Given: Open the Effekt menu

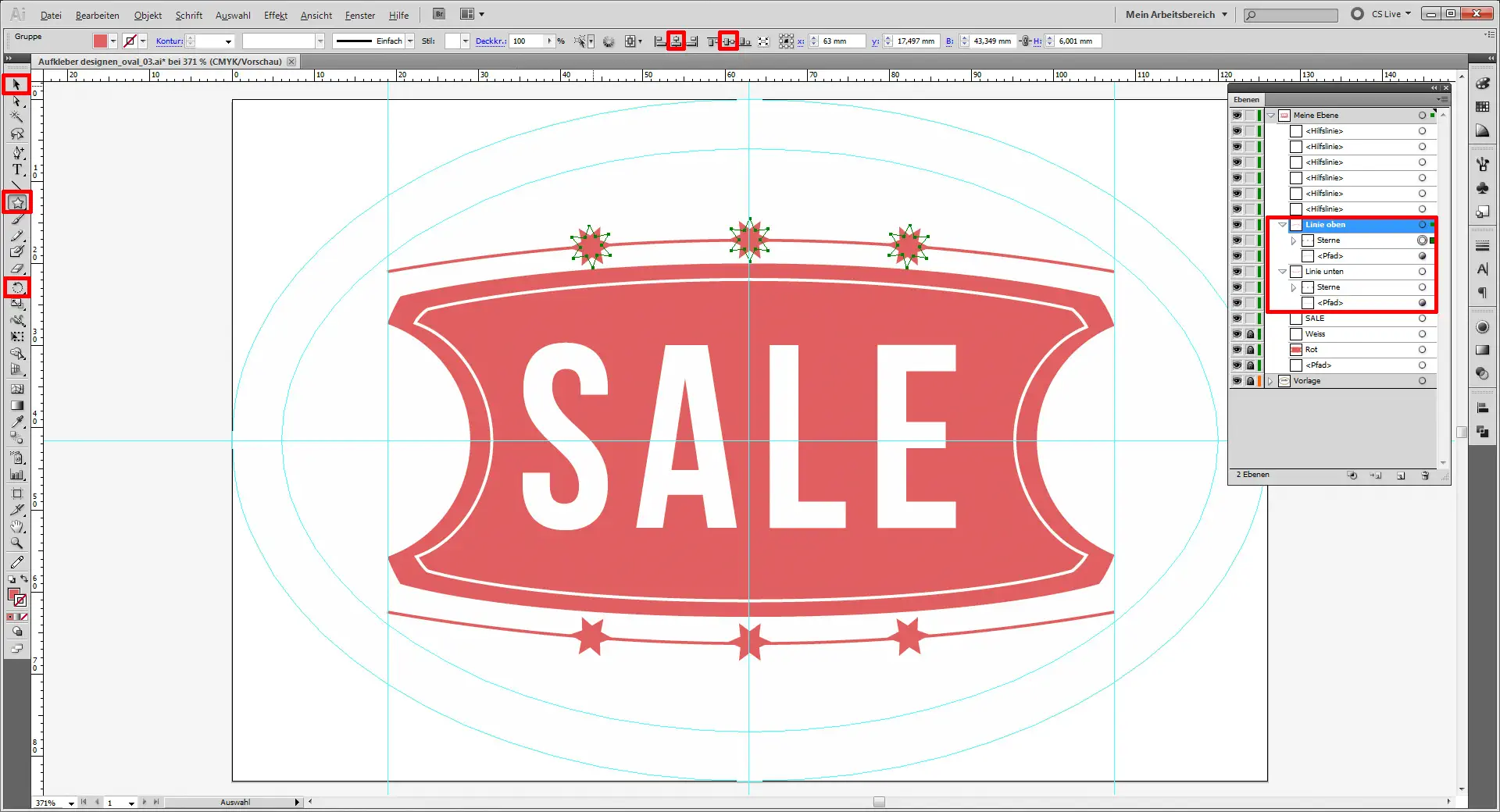Looking at the screenshot, I should coord(275,15).
